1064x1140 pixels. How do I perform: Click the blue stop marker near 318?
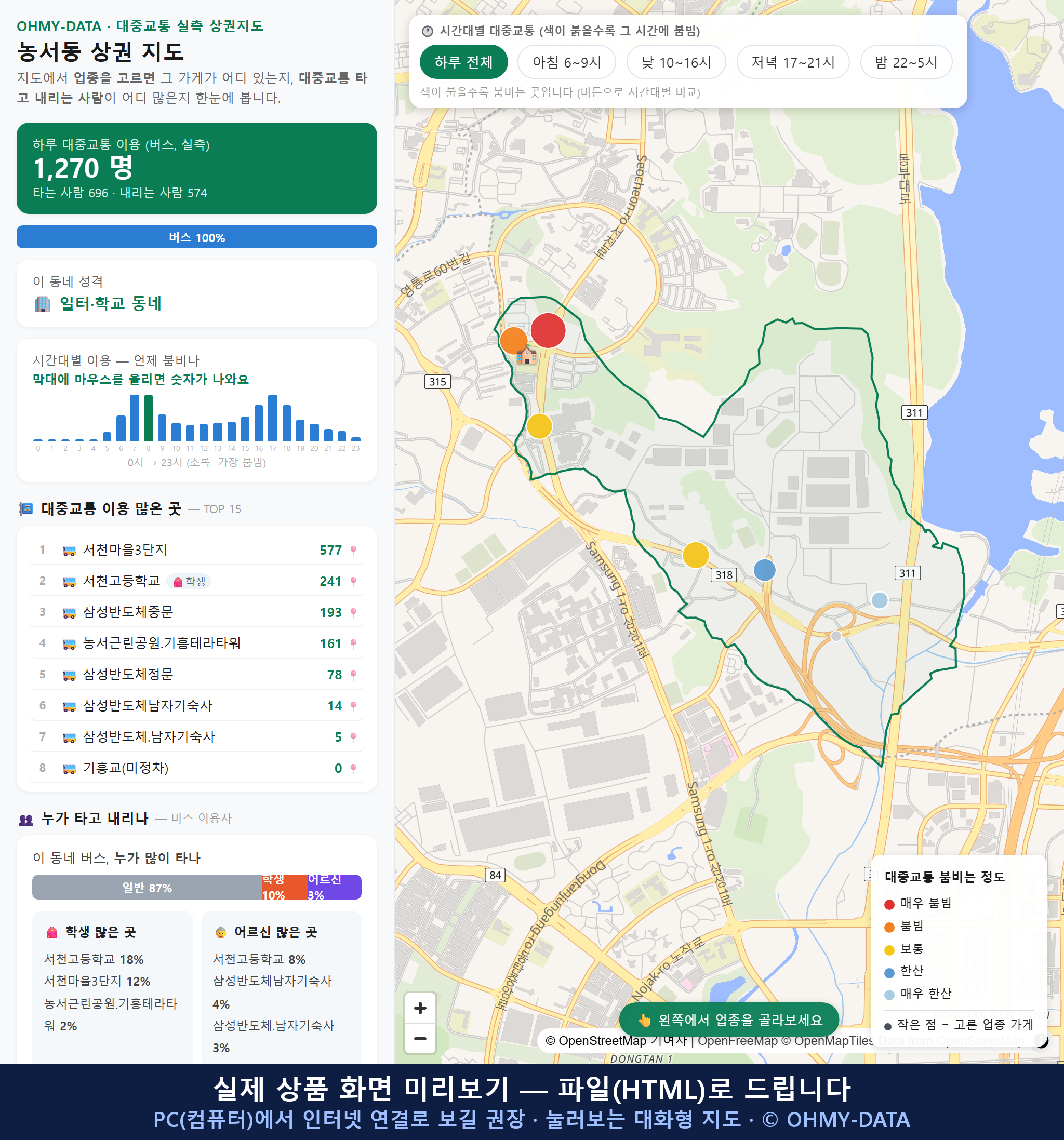765,570
